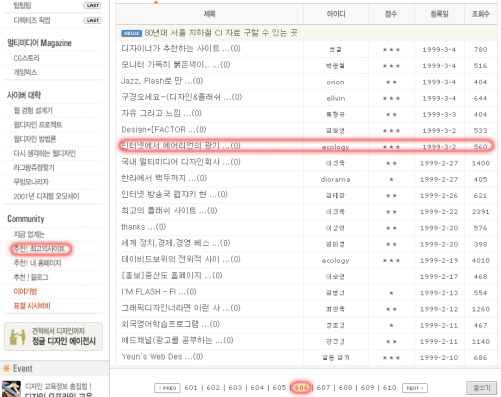The height and width of the screenshot is (397, 501).
Task: Open post 애드채널(광고를 공부하는
Action: coord(177,340)
